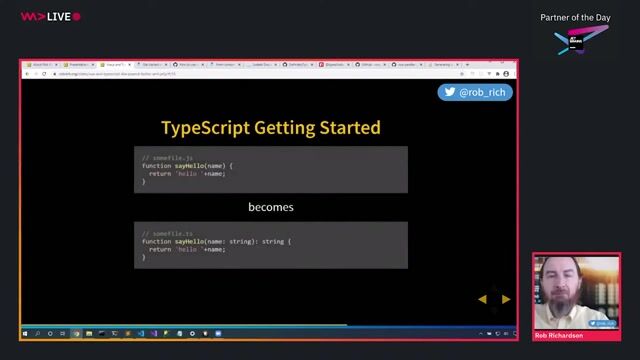Viewport: 640px width, 360px height.
Task: Click the somefile.ts typed code block
Action: (271, 245)
